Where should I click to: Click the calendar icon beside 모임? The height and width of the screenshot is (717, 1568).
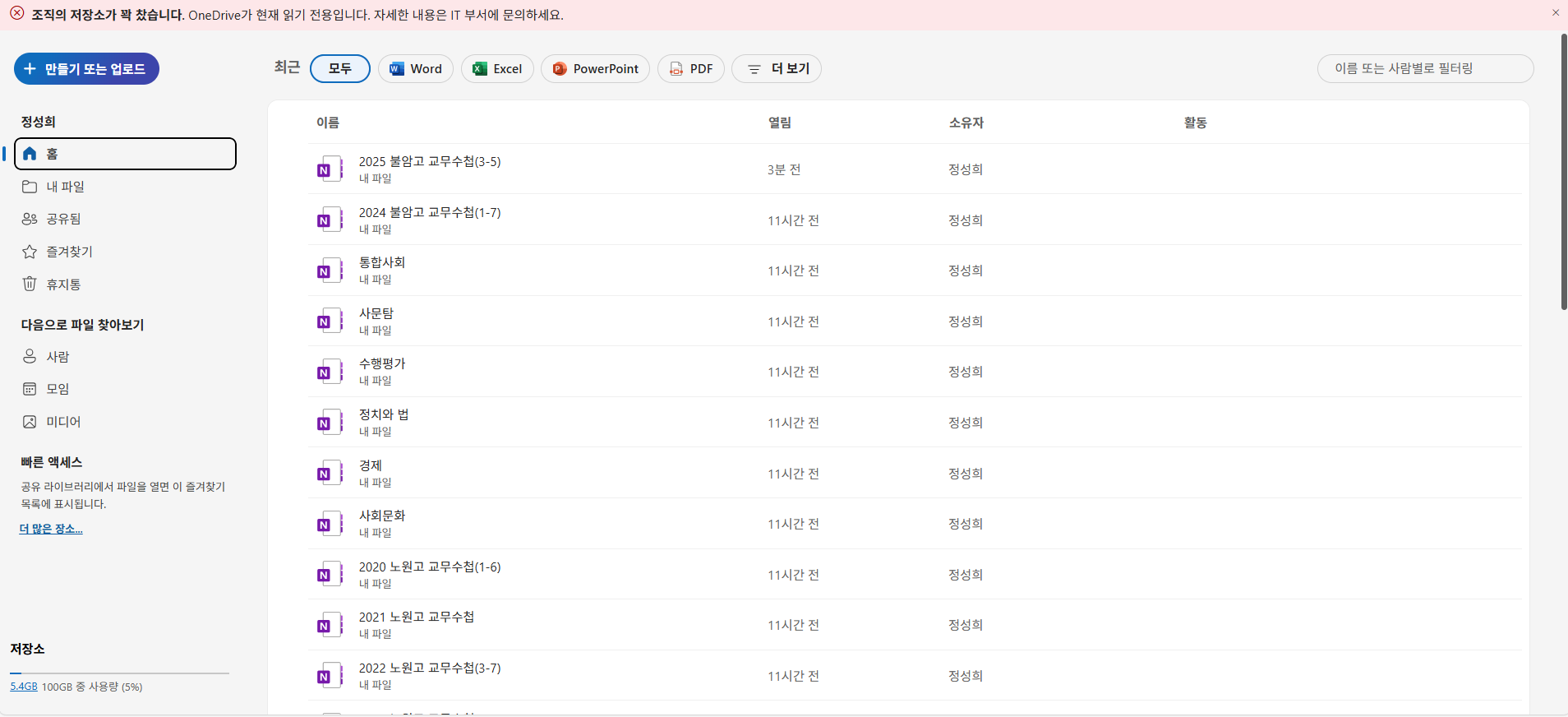click(x=30, y=389)
